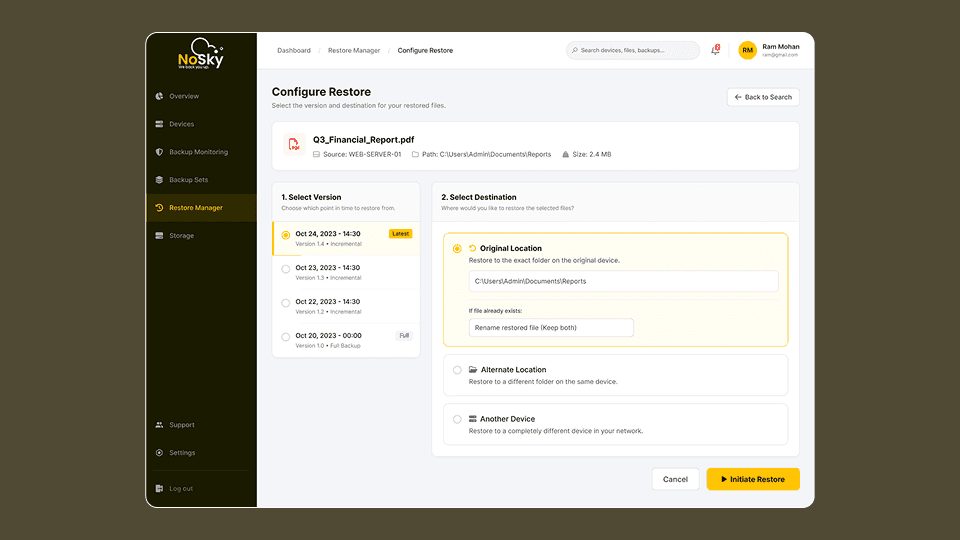Click Dashboard in the breadcrumb
Viewport: 960px width, 540px height.
pyautogui.click(x=294, y=50)
